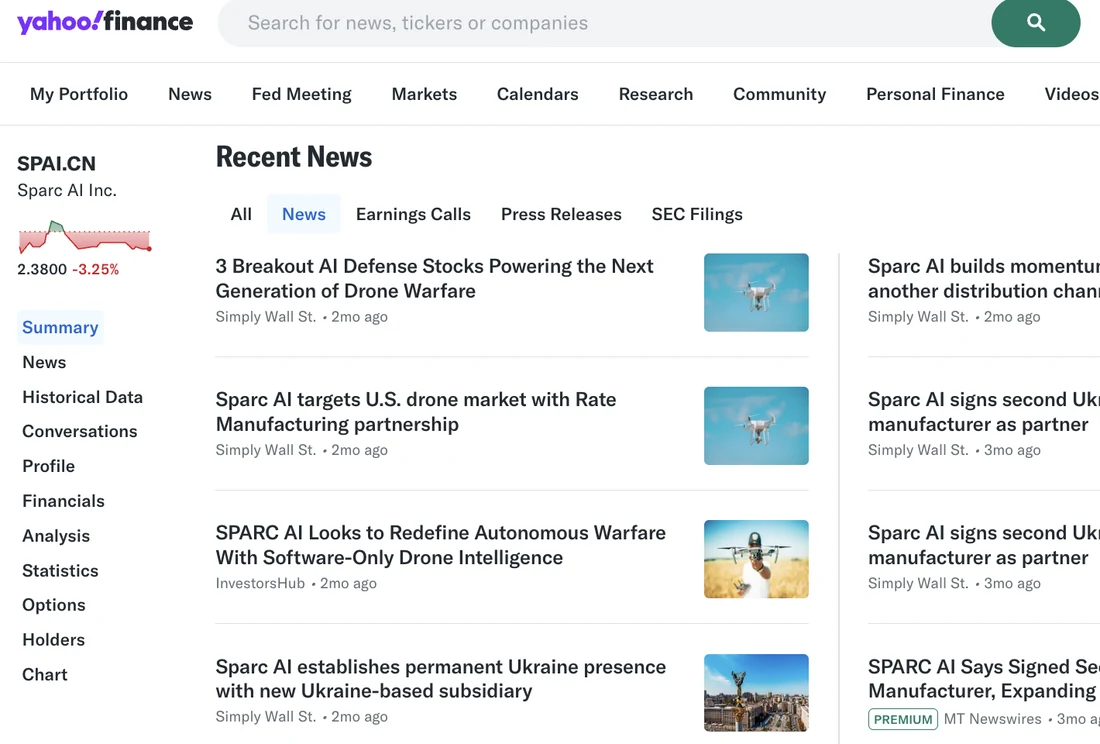Click the SPAI.CN mini price sparkline chart
Viewport: 1100px width, 744px height.
tap(84, 237)
